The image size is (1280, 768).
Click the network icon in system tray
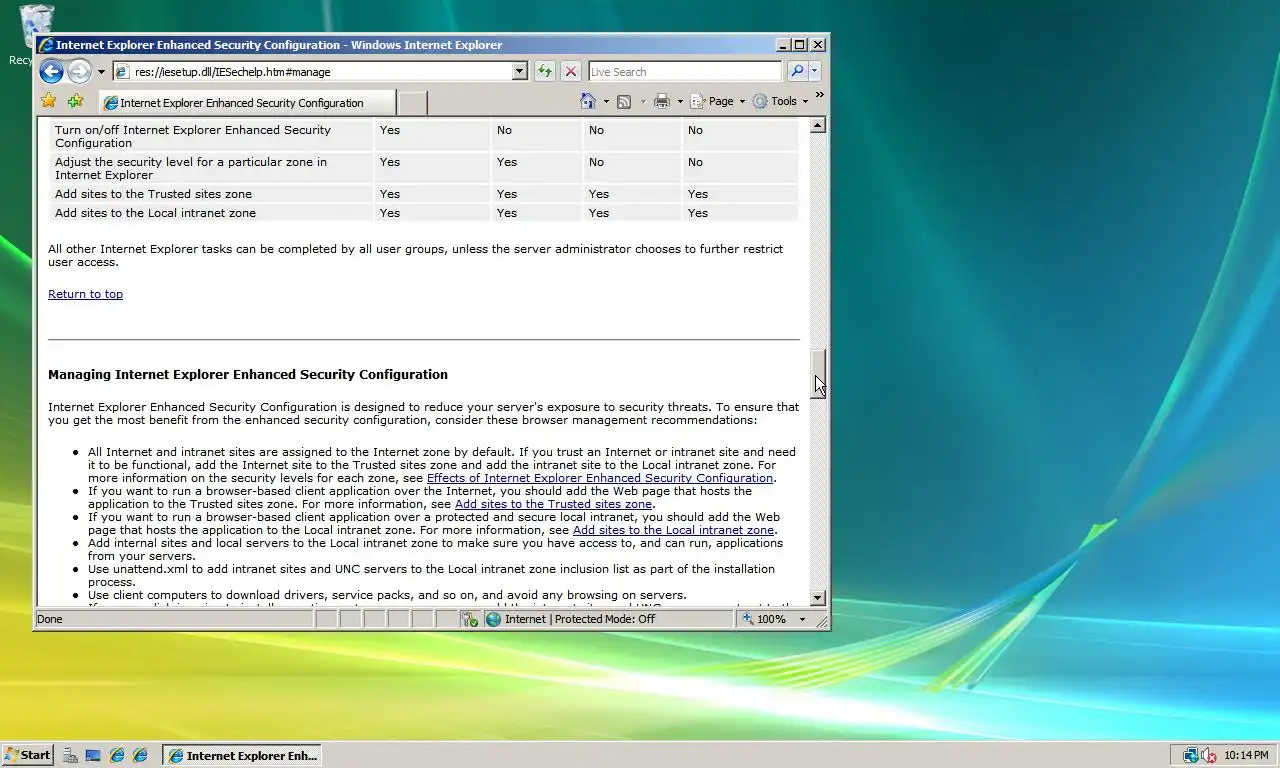(1190, 755)
